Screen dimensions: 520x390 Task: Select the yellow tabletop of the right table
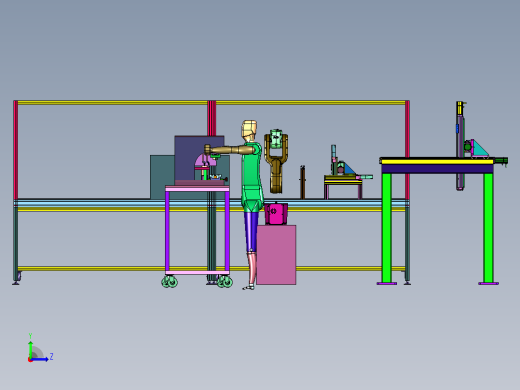[437, 162]
